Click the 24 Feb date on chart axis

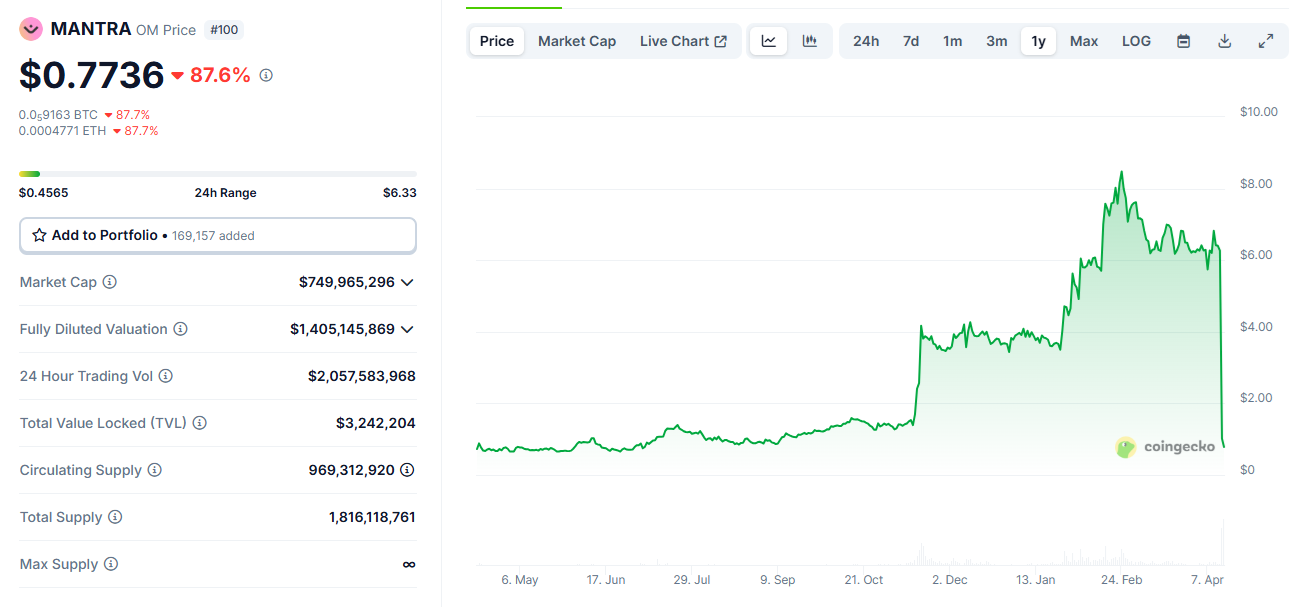click(1121, 580)
